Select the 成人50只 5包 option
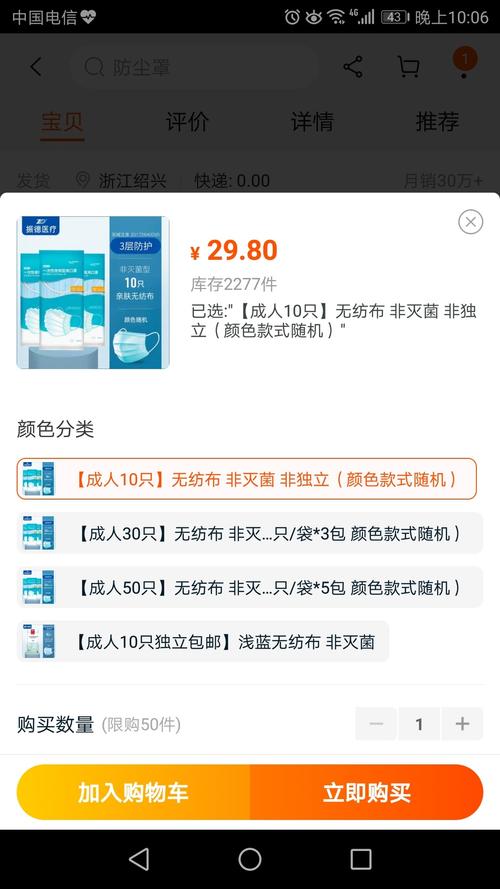Viewport: 500px width, 889px height. pos(249,587)
